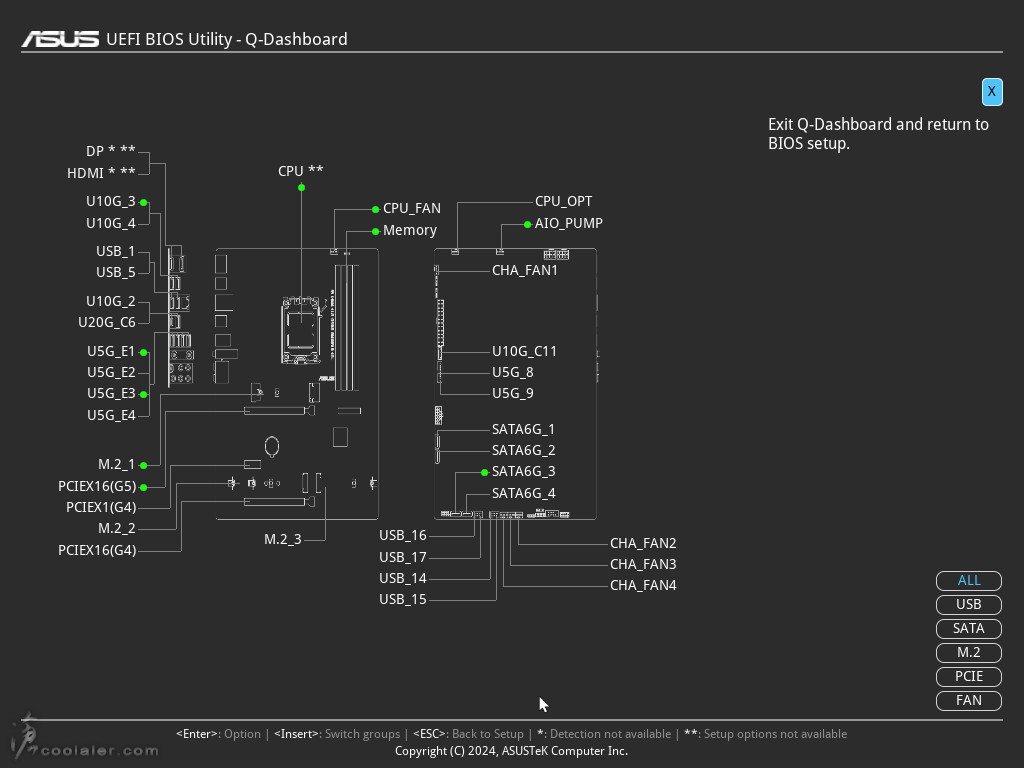Click the USB_1 label
This screenshot has width=1024, height=768.
(x=116, y=251)
